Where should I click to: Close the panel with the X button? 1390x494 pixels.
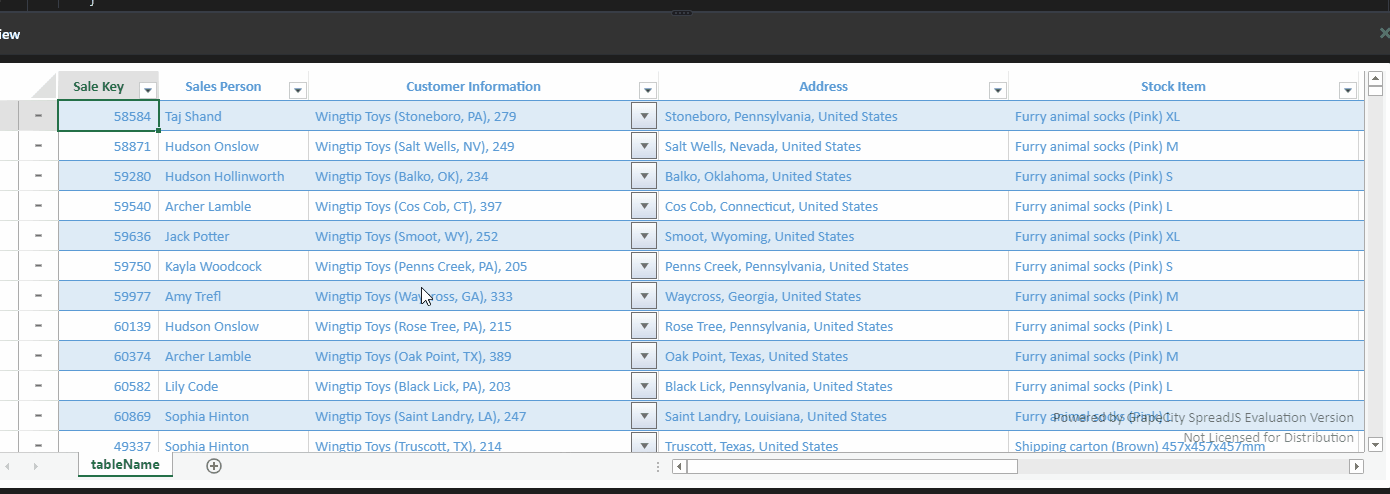(1383, 33)
